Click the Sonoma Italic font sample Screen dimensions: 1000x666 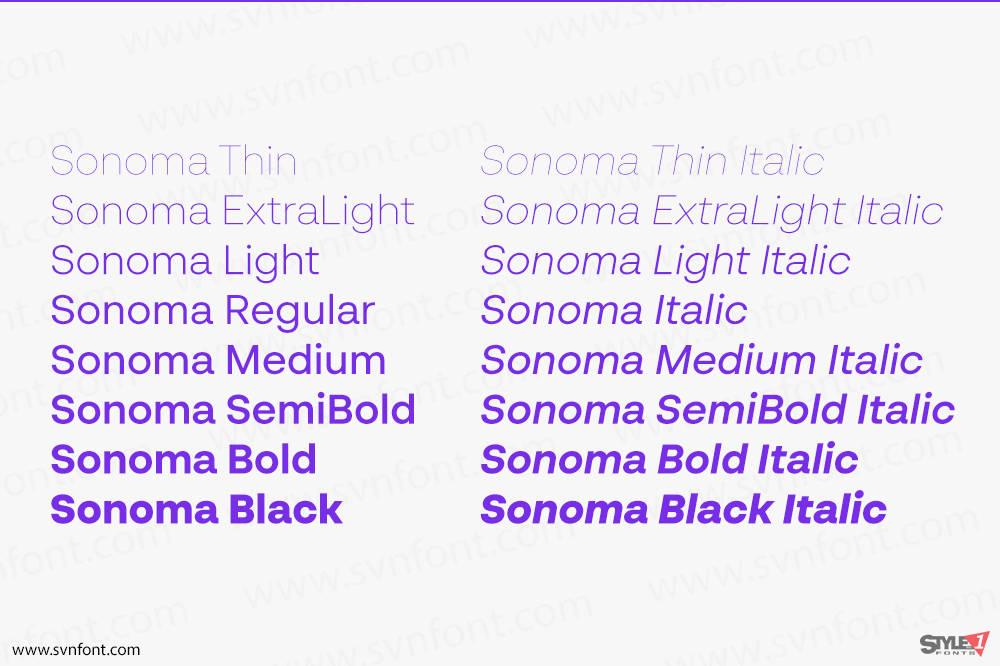click(614, 311)
